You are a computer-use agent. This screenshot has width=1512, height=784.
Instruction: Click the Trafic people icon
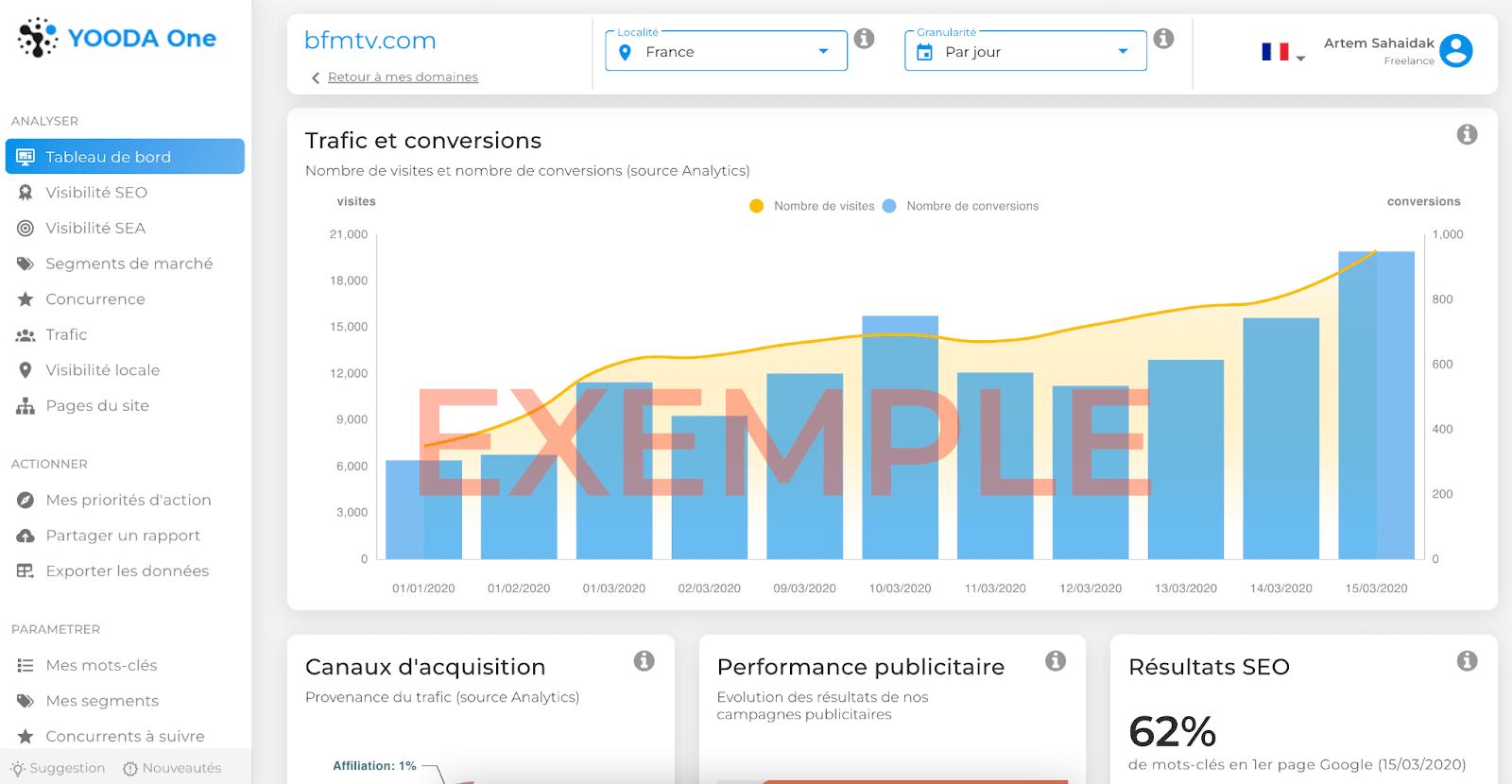click(x=26, y=335)
